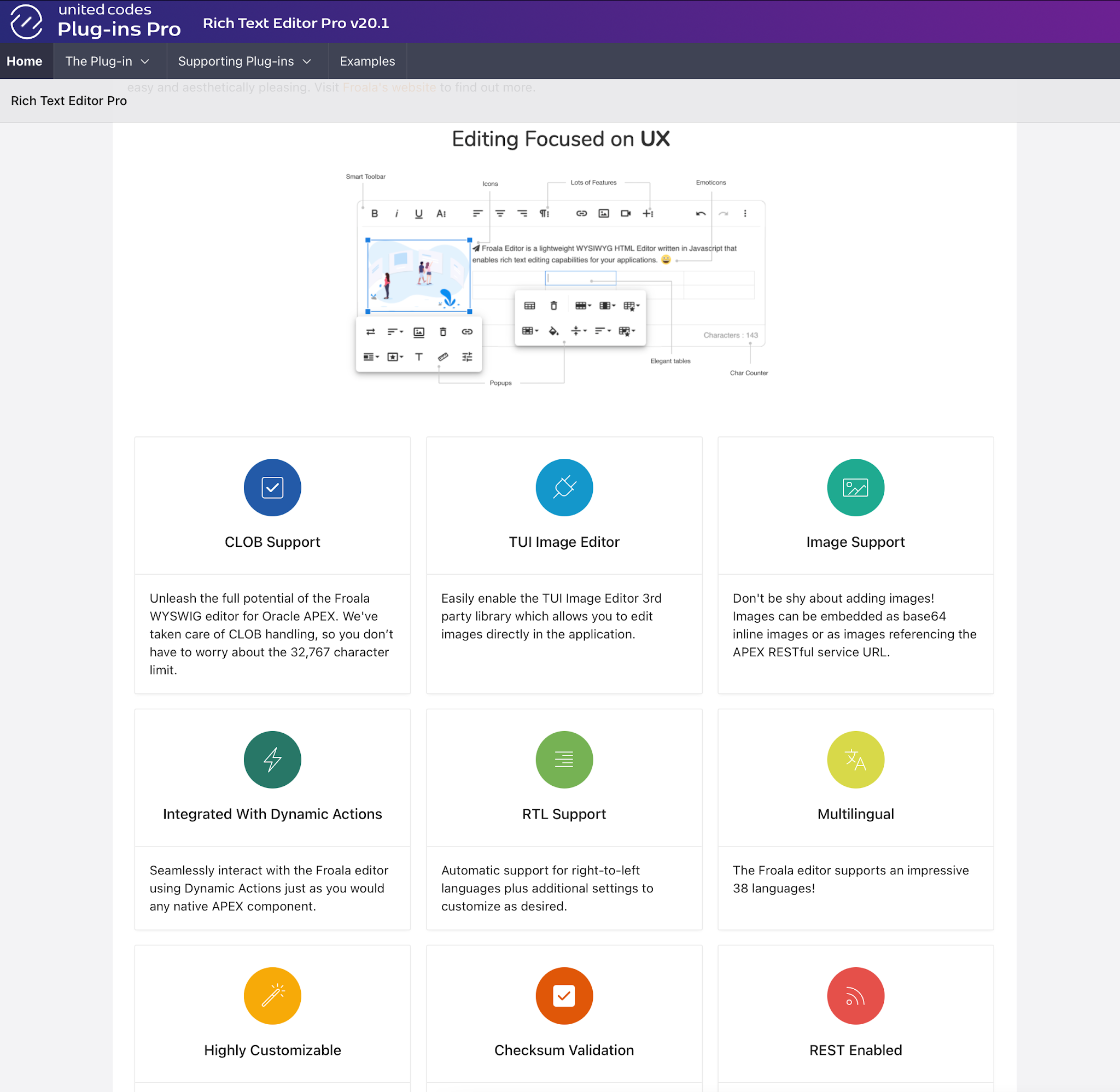Open the Home tab
The image size is (1120, 1092).
pos(25,61)
